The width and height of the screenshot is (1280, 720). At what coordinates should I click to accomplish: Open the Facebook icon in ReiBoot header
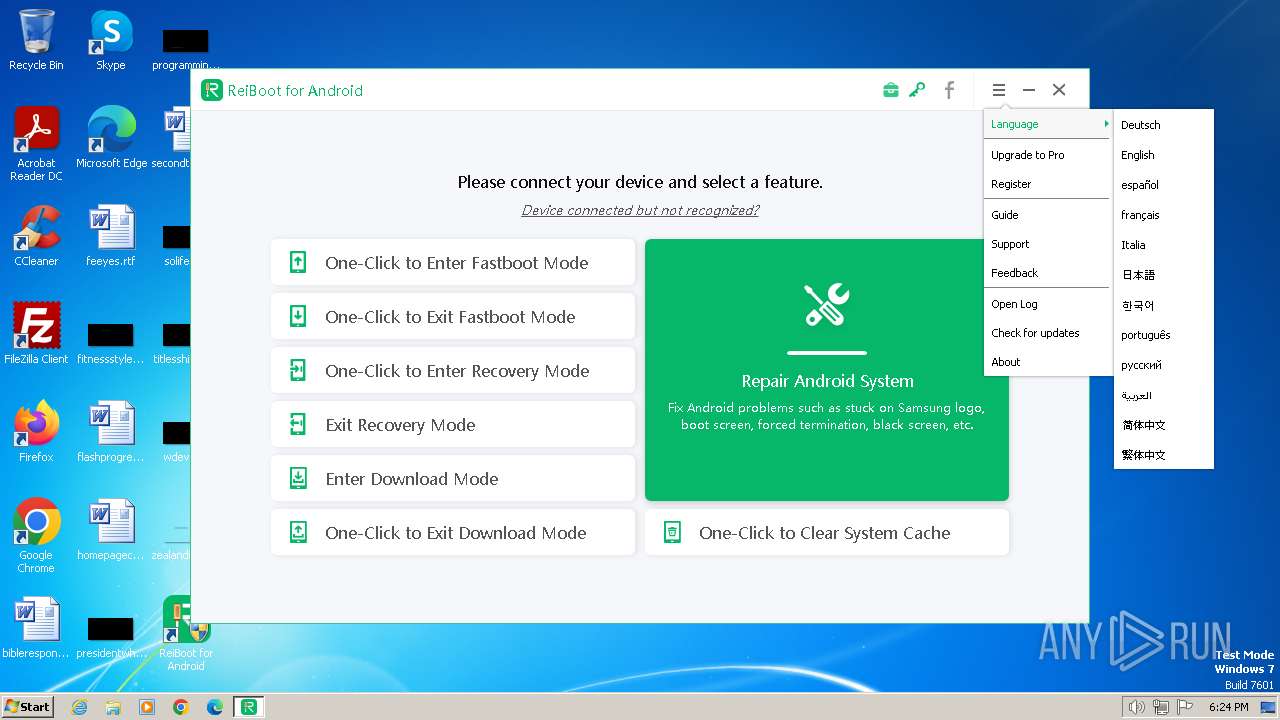(x=949, y=90)
